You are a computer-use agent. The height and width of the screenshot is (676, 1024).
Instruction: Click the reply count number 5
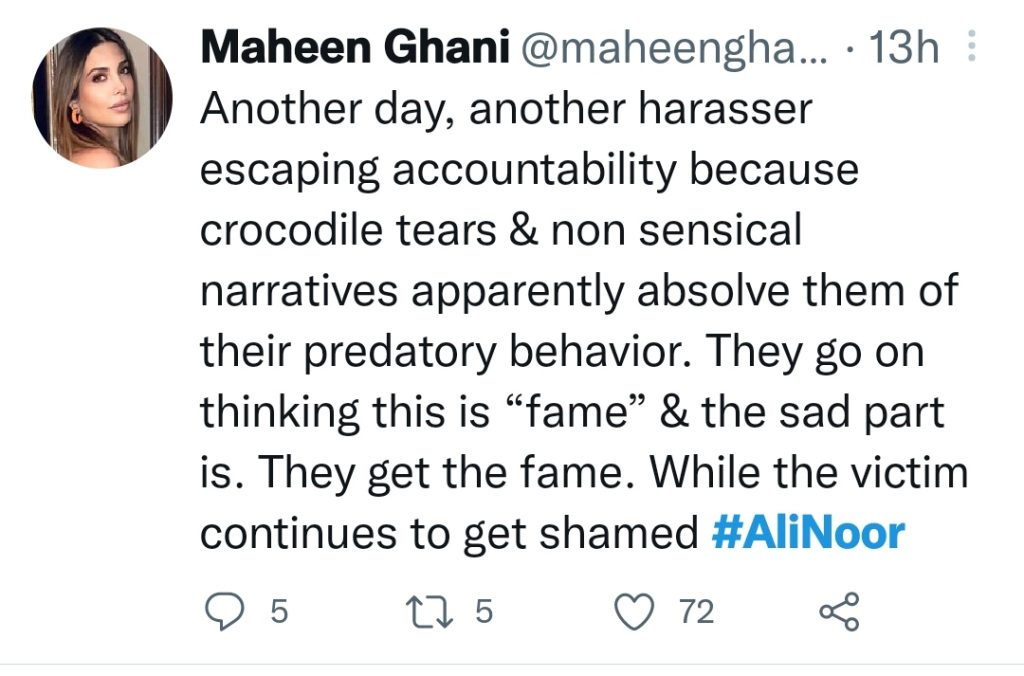(279, 612)
